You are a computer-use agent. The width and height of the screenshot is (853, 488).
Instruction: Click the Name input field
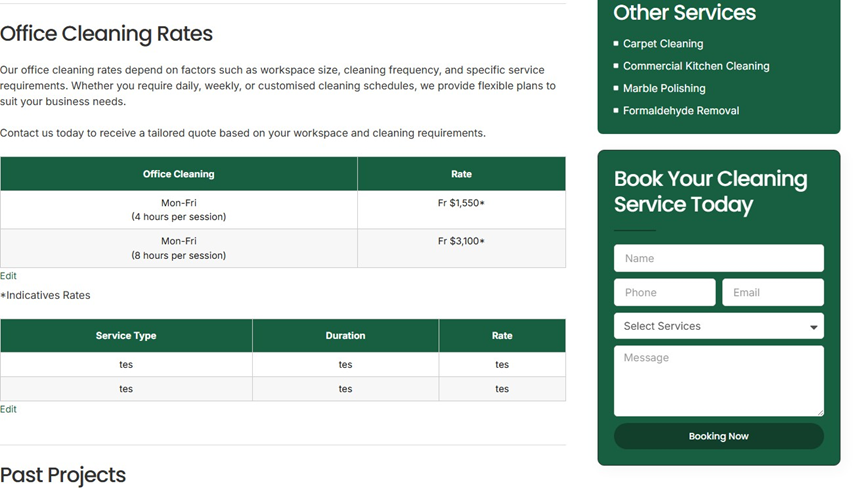tap(718, 258)
